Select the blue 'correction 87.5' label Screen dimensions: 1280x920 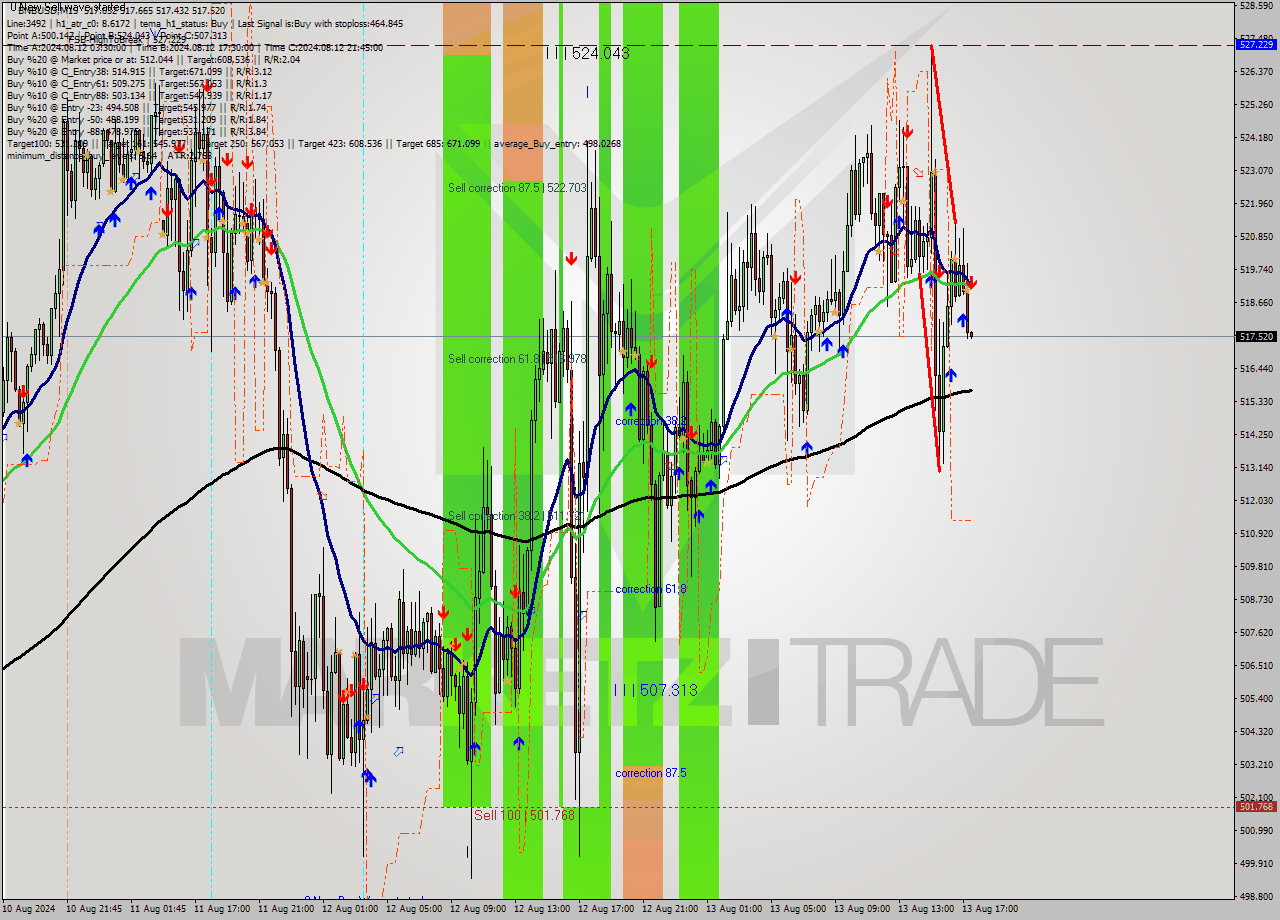[x=651, y=773]
